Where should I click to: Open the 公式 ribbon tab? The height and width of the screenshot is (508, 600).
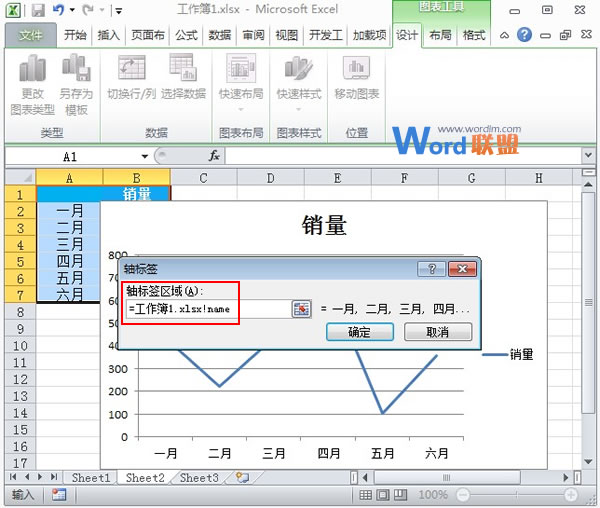click(186, 36)
